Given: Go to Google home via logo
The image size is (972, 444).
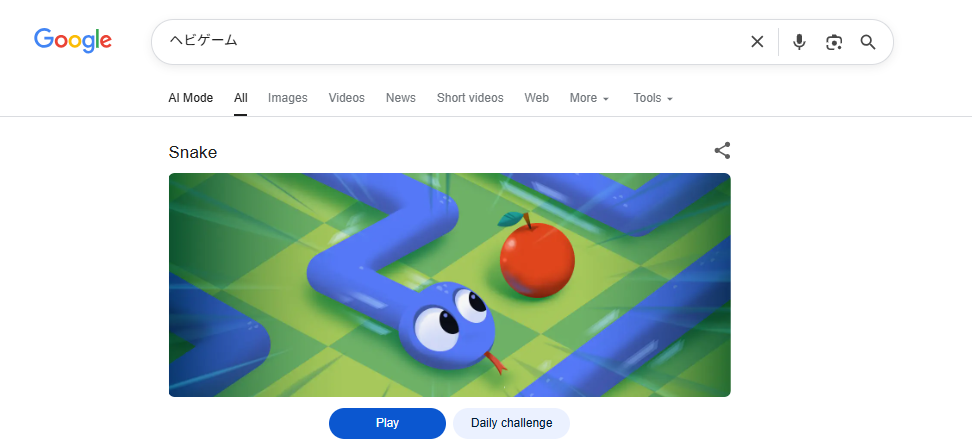Looking at the screenshot, I should (73, 41).
